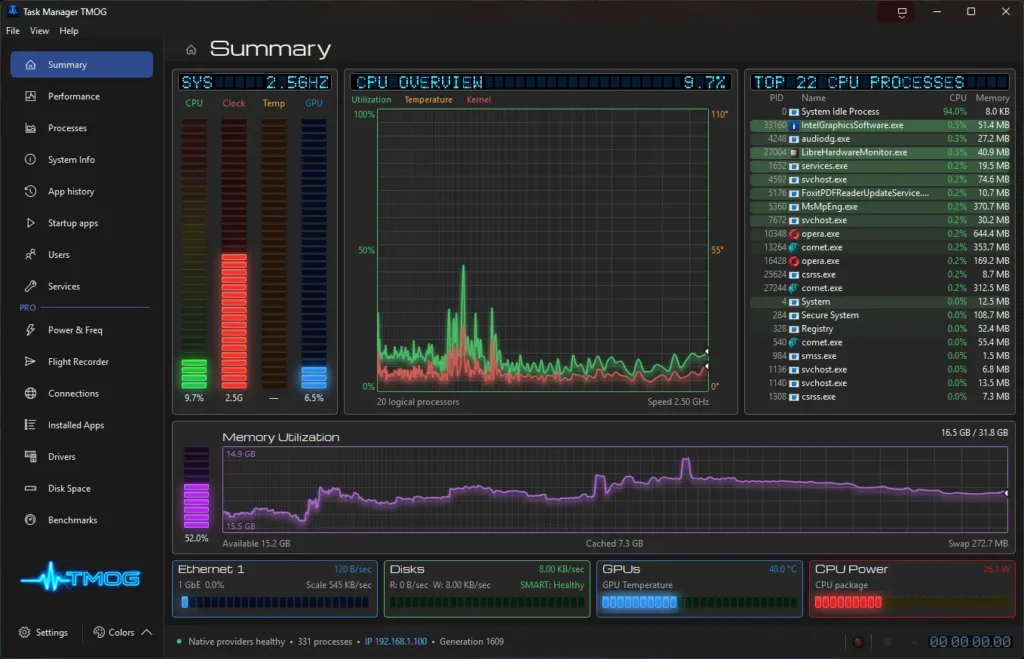
Task: Open Users section icon
Action: tap(30, 255)
